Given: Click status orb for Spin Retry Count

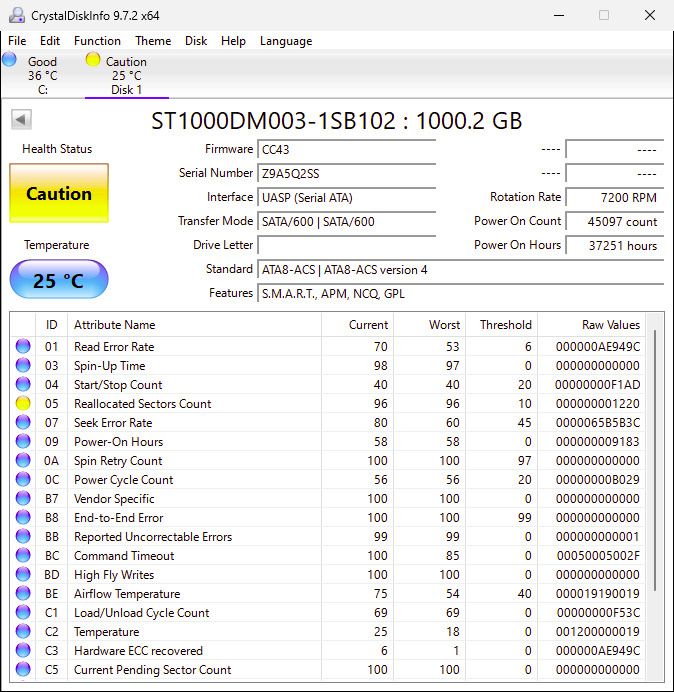Looking at the screenshot, I should pyautogui.click(x=23, y=460).
